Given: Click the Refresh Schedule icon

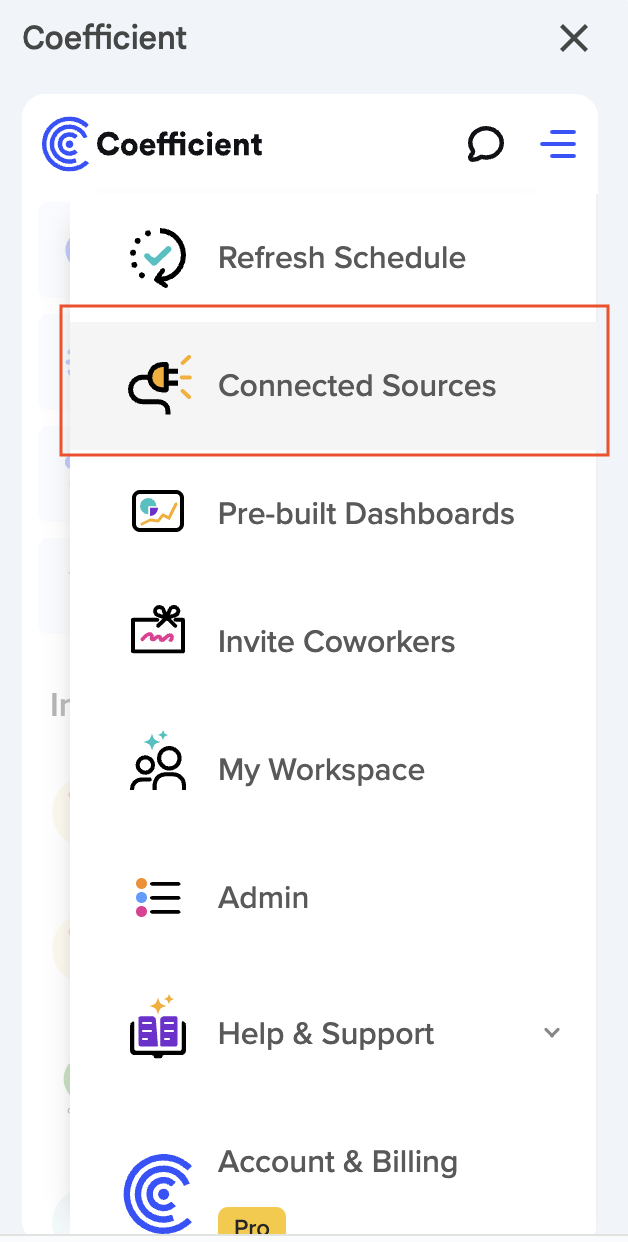Looking at the screenshot, I should click(157, 257).
